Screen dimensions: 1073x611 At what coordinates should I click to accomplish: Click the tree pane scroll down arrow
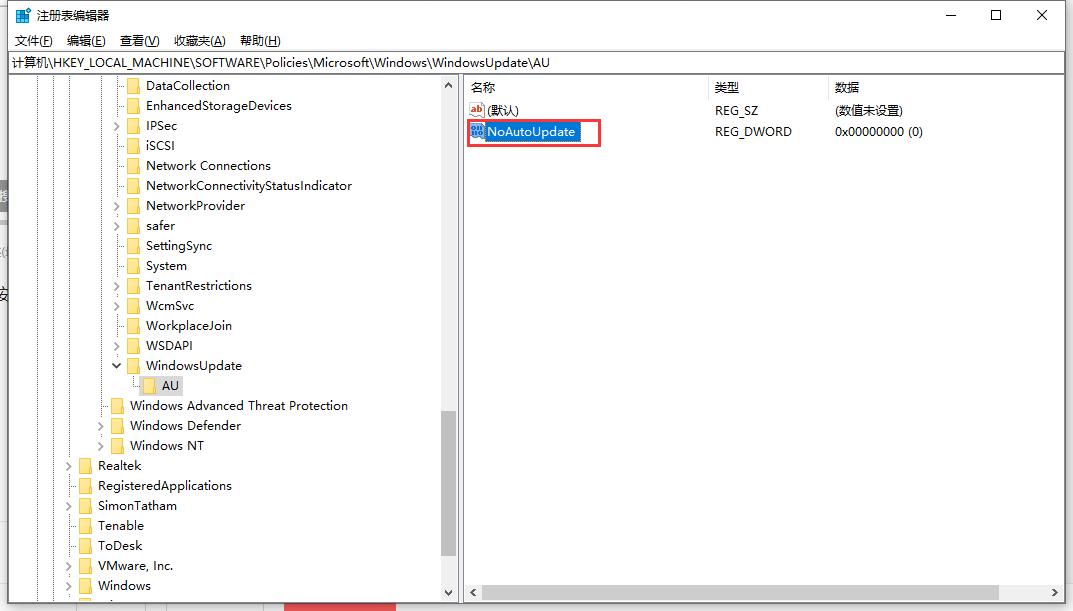point(448,593)
